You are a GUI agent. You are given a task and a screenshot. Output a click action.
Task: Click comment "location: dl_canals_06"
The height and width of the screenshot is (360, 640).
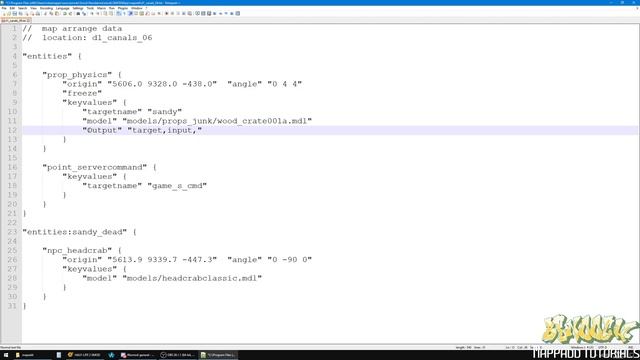(97, 38)
